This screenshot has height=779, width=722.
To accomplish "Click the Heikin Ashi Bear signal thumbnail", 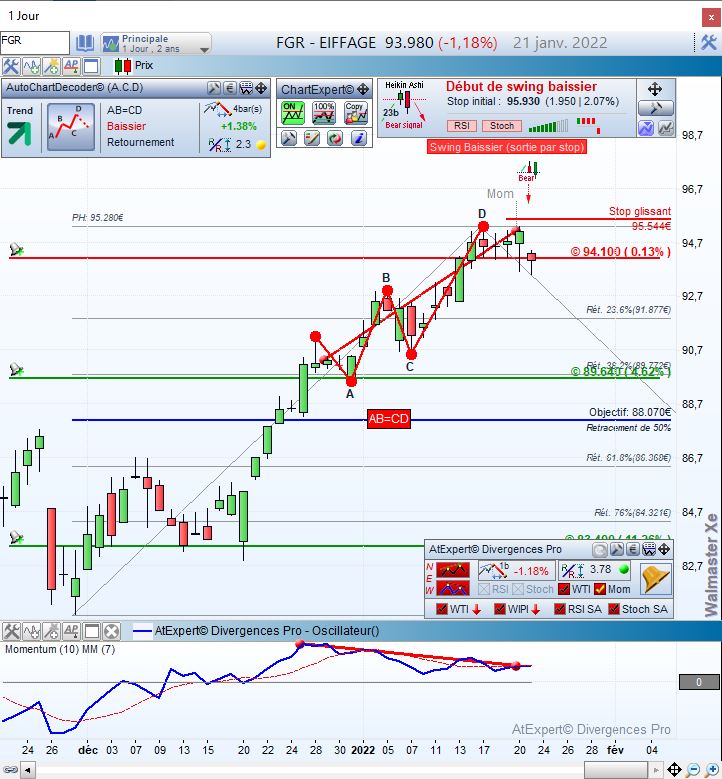I will (x=404, y=105).
